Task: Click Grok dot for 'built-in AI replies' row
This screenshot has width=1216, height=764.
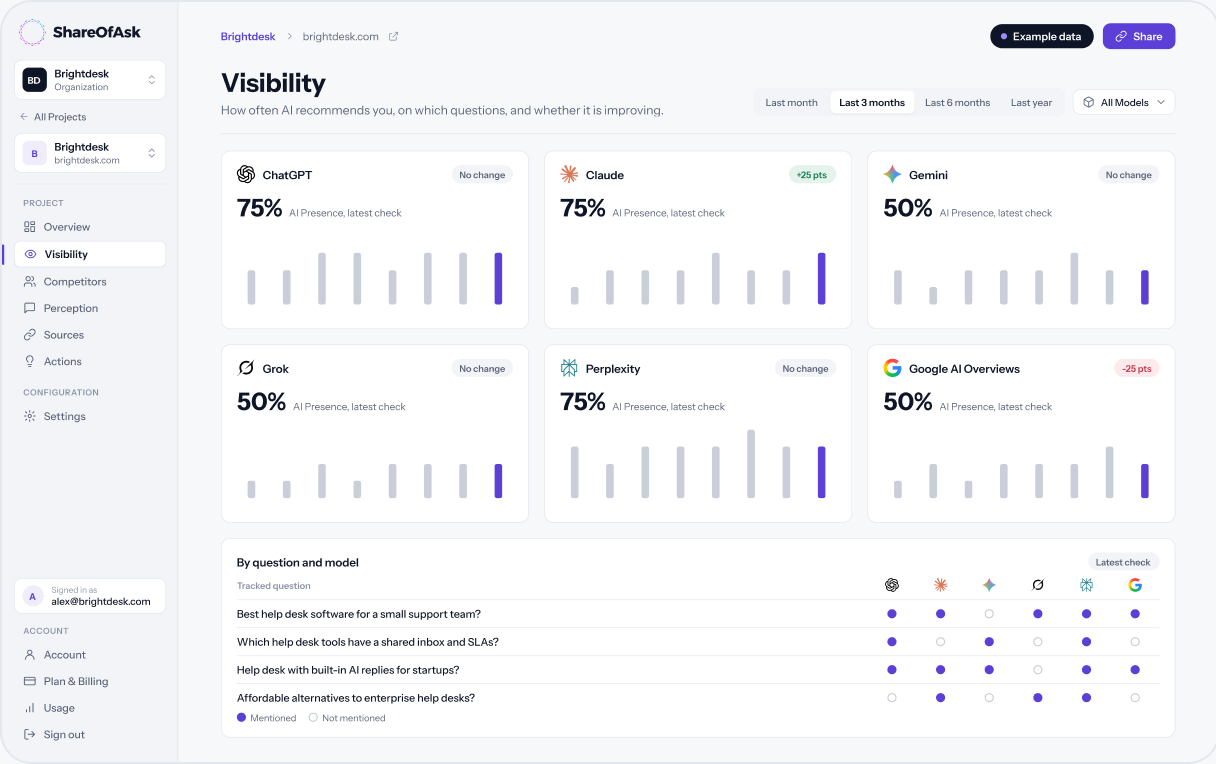Action: pyautogui.click(x=1038, y=670)
